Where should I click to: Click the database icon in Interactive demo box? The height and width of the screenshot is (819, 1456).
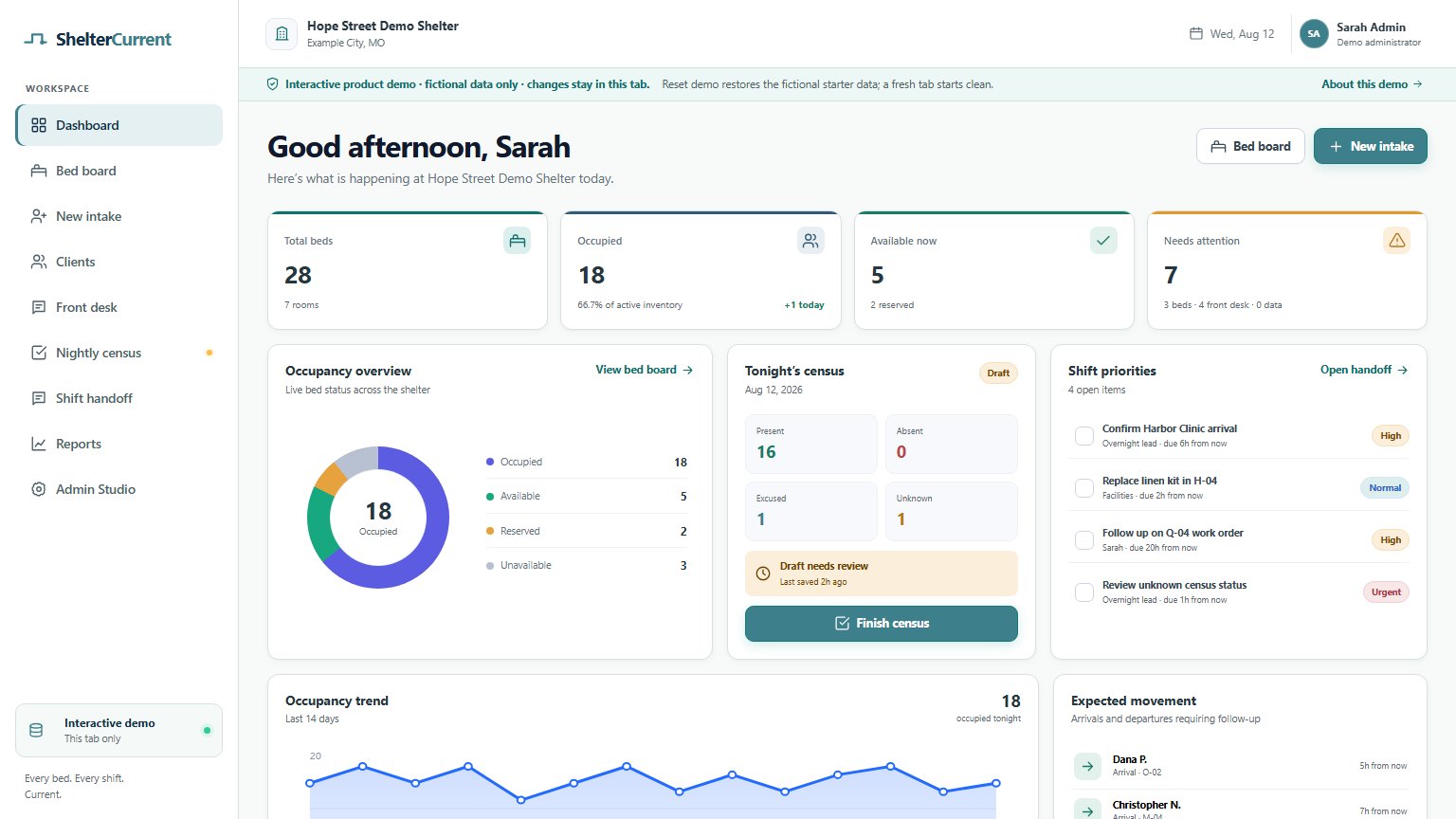point(36,731)
